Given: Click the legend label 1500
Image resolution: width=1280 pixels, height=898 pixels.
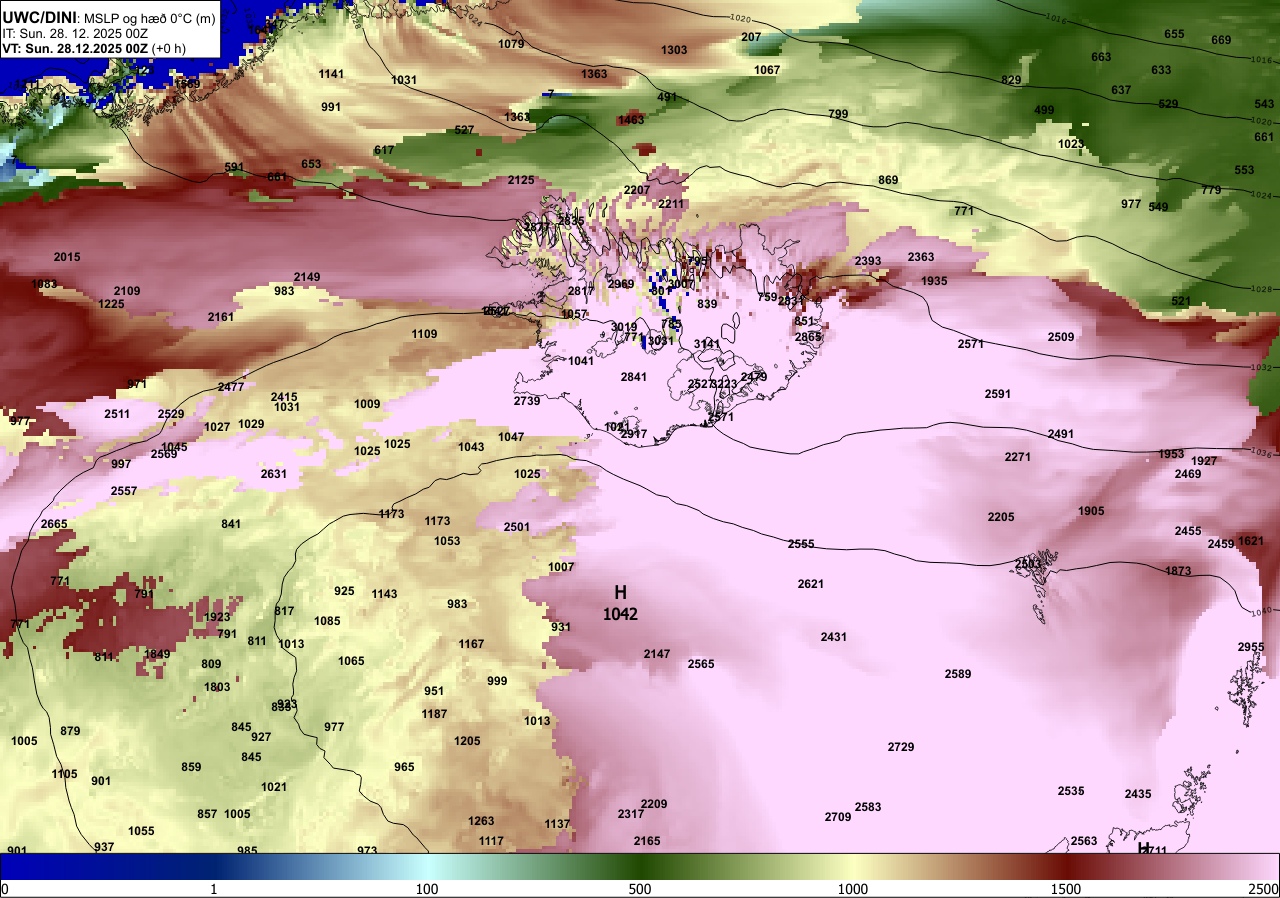Looking at the screenshot, I should [x=1066, y=889].
